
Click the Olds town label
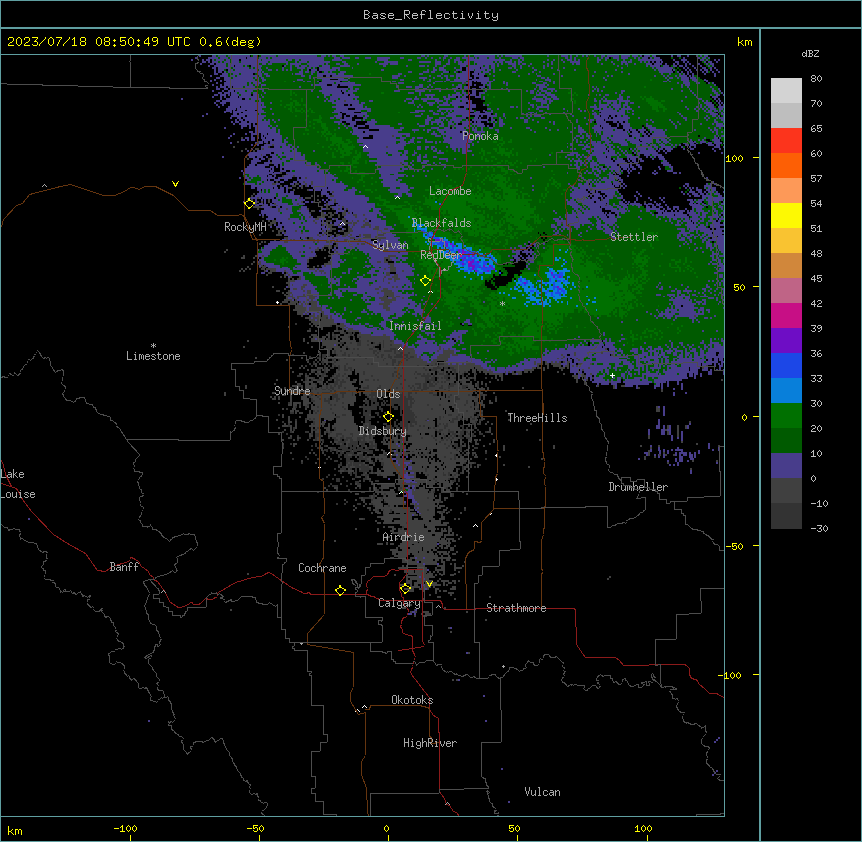(388, 394)
